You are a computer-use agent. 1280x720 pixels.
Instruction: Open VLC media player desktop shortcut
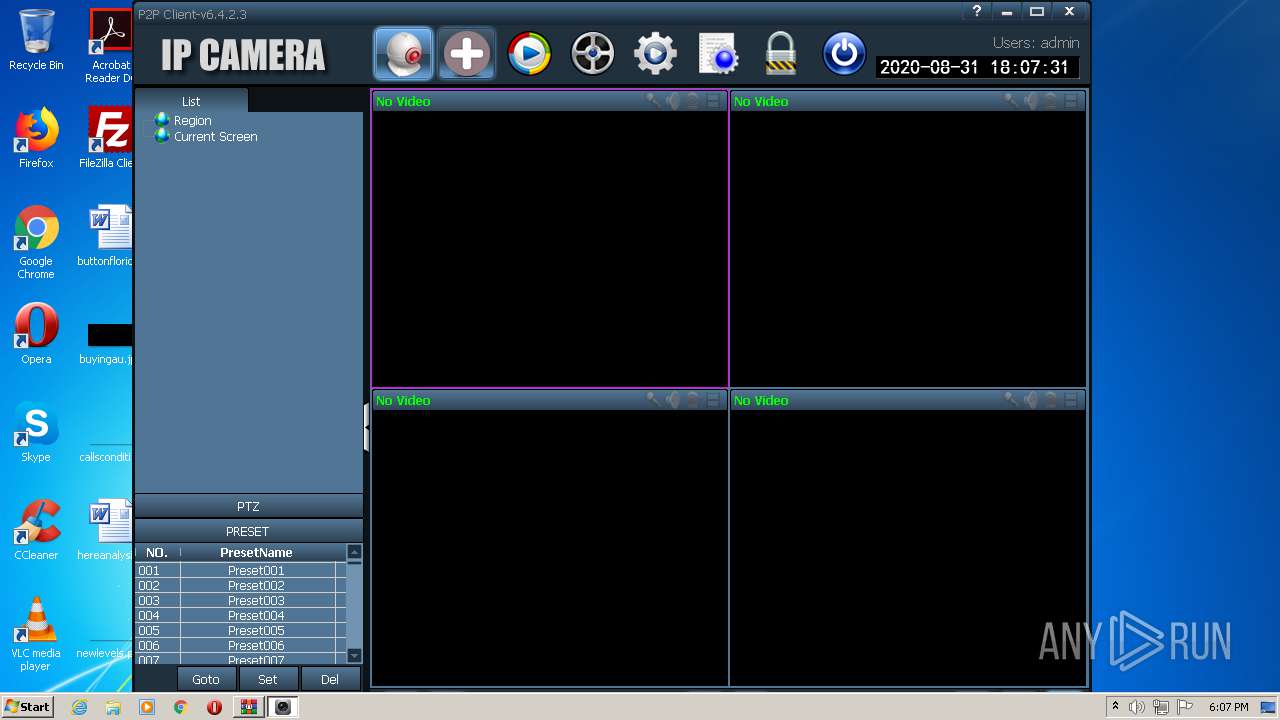[x=36, y=634]
